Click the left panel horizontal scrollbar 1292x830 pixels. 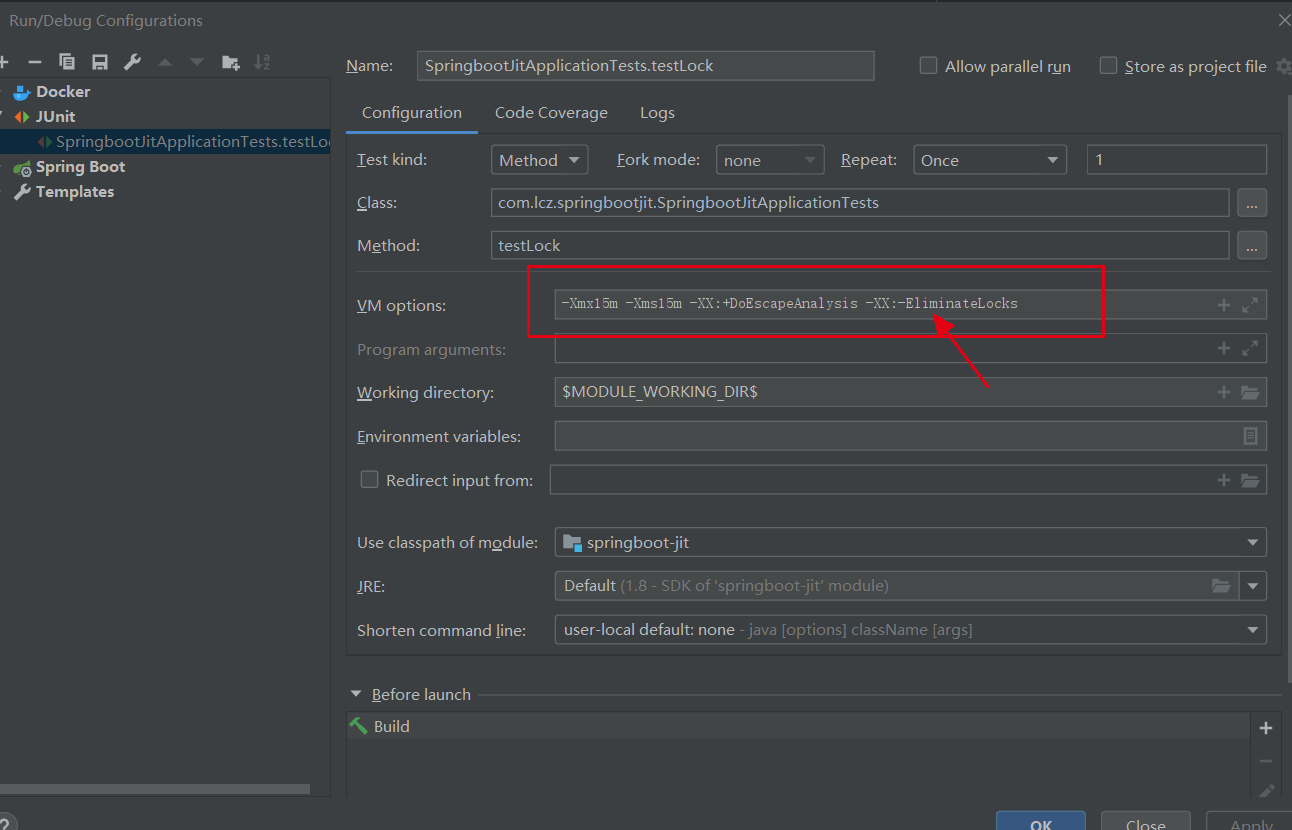click(155, 789)
